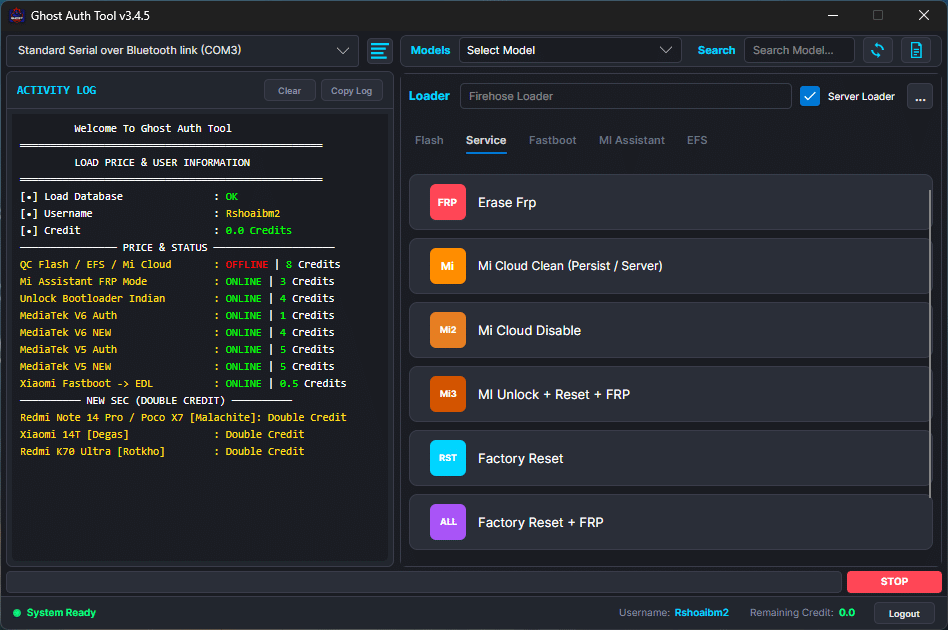The width and height of the screenshot is (948, 630).
Task: Click the MediaTek V5 NEW log line
Action: tap(177, 366)
